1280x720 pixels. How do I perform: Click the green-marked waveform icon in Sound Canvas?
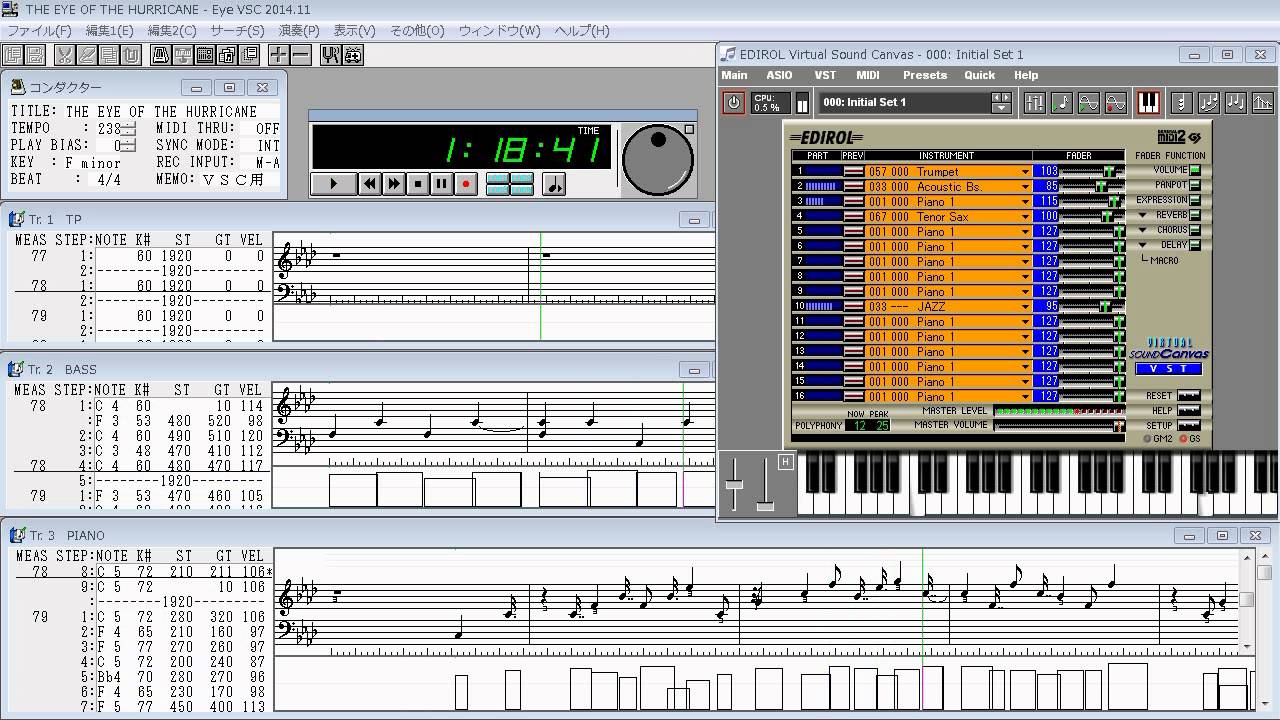coord(1089,102)
